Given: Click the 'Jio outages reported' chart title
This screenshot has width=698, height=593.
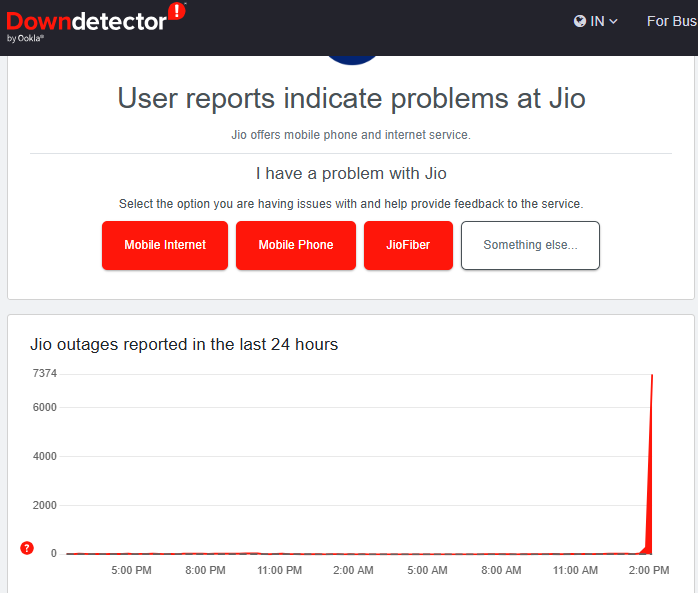Looking at the screenshot, I should [184, 344].
